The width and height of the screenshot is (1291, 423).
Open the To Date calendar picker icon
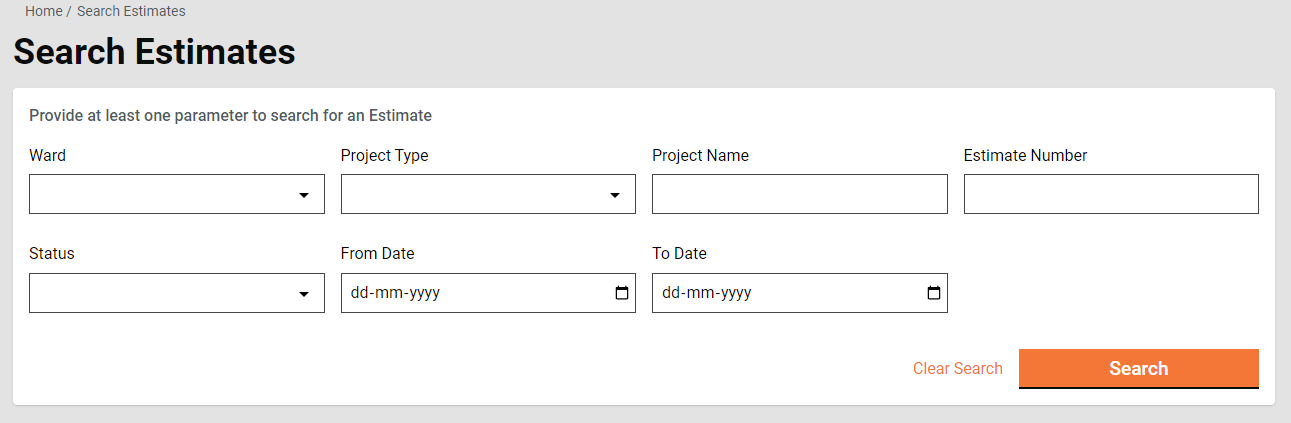pos(933,293)
